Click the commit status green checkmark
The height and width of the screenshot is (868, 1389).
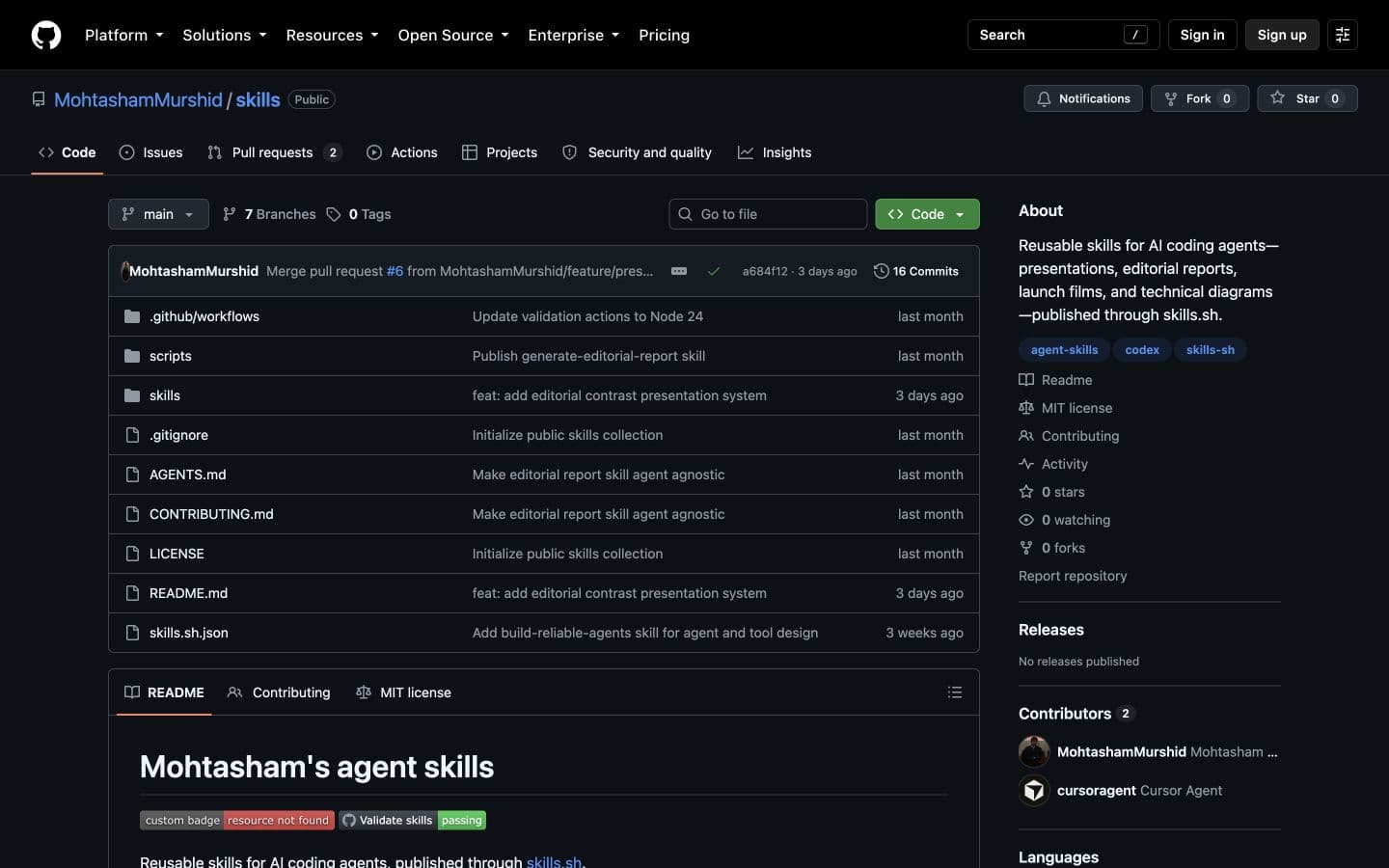point(714,271)
